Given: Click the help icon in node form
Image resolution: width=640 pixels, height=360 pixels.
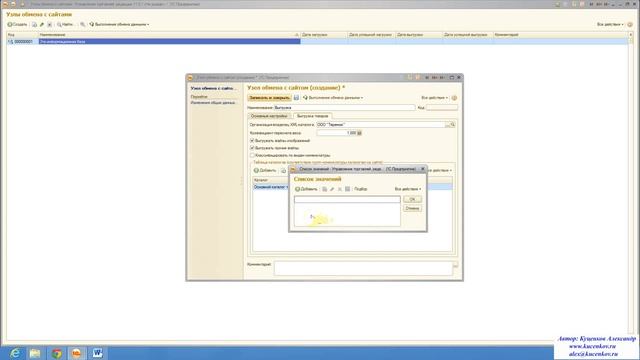Looking at the screenshot, I should (454, 98).
